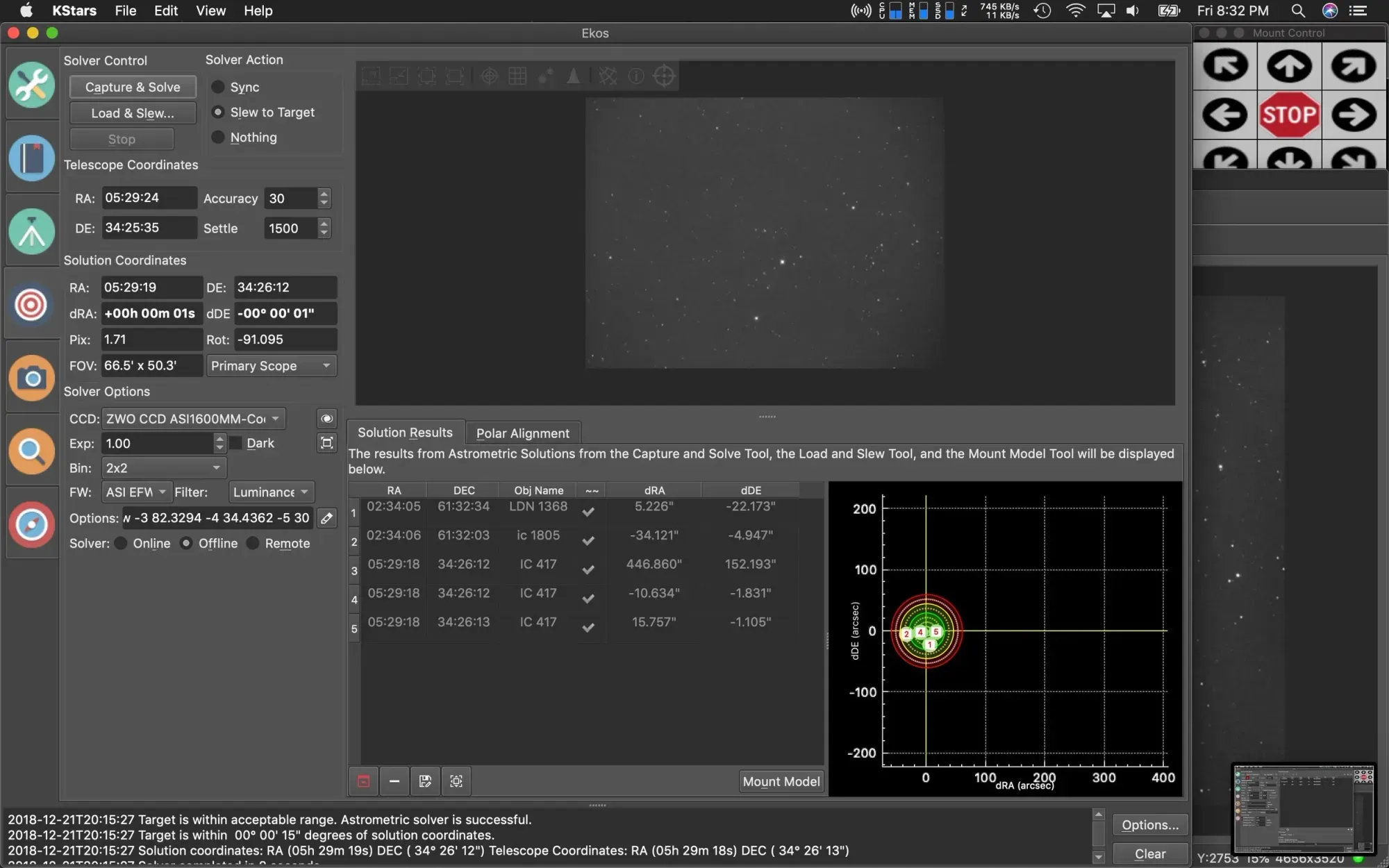Open the Primary Scope dropdown
The image size is (1389, 868).
271,366
